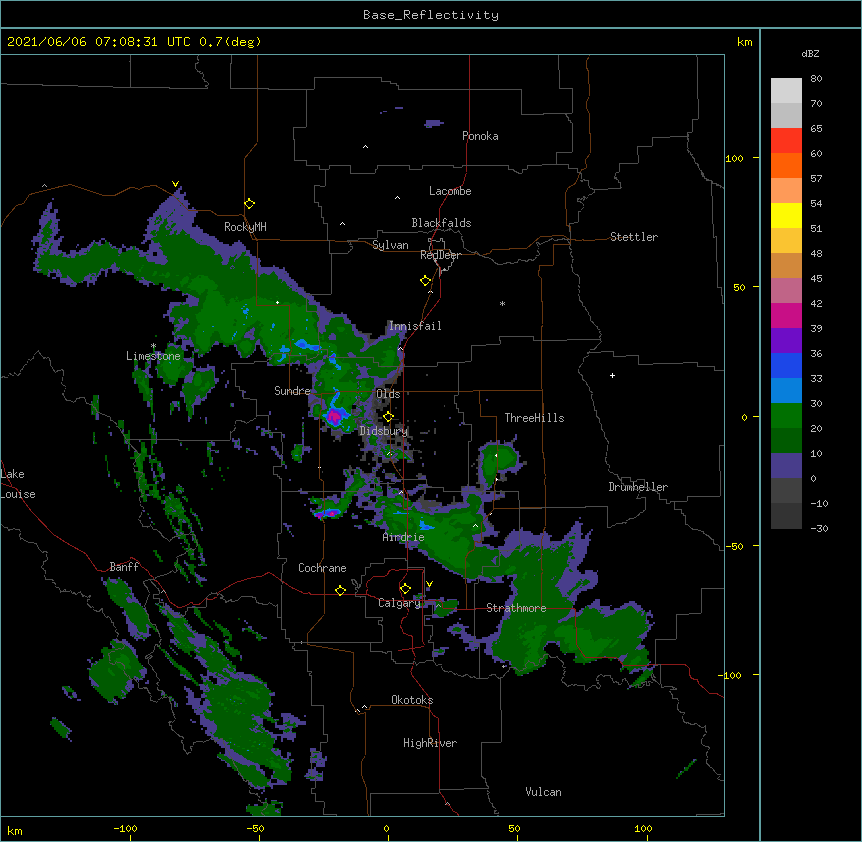Select the Innisfail label

click(415, 326)
